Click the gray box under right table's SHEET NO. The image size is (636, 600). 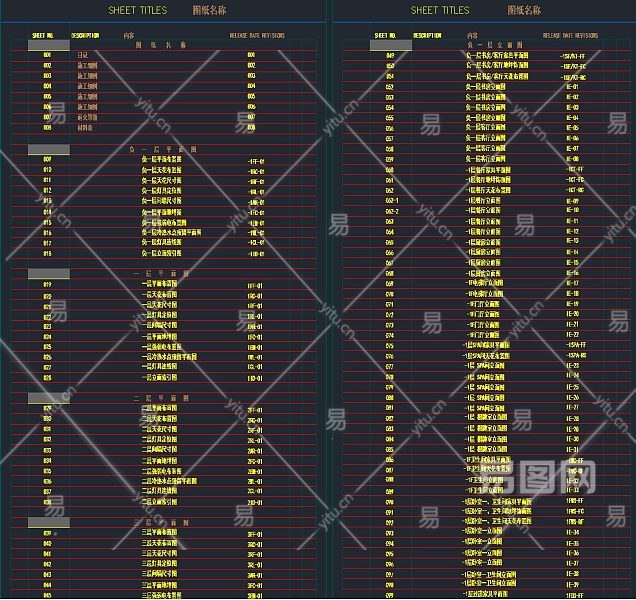click(391, 45)
